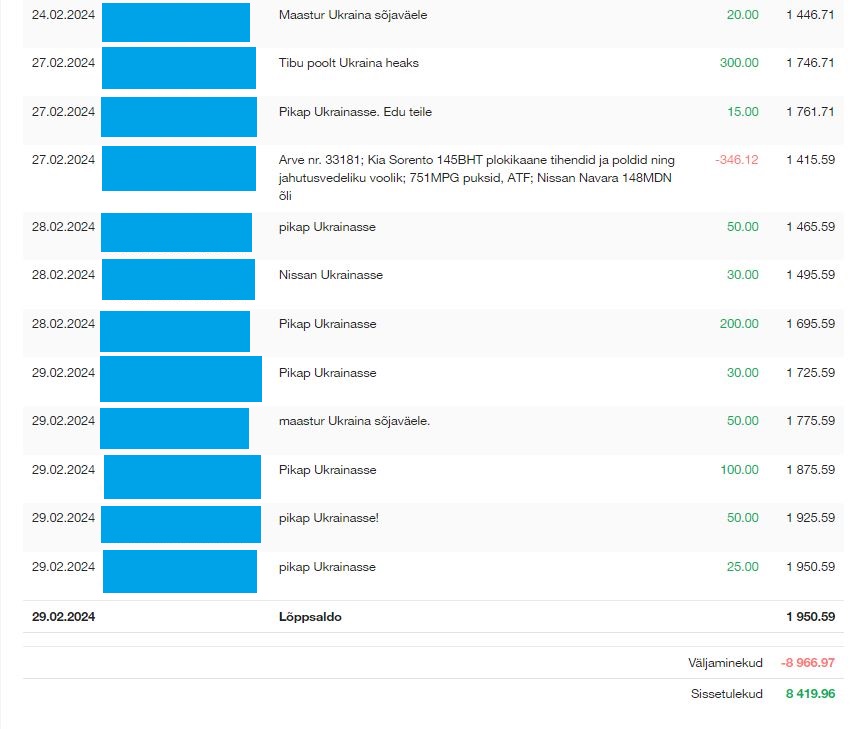Select the total income value 8 419.96
Image resolution: width=863 pixels, height=729 pixels.
(810, 693)
